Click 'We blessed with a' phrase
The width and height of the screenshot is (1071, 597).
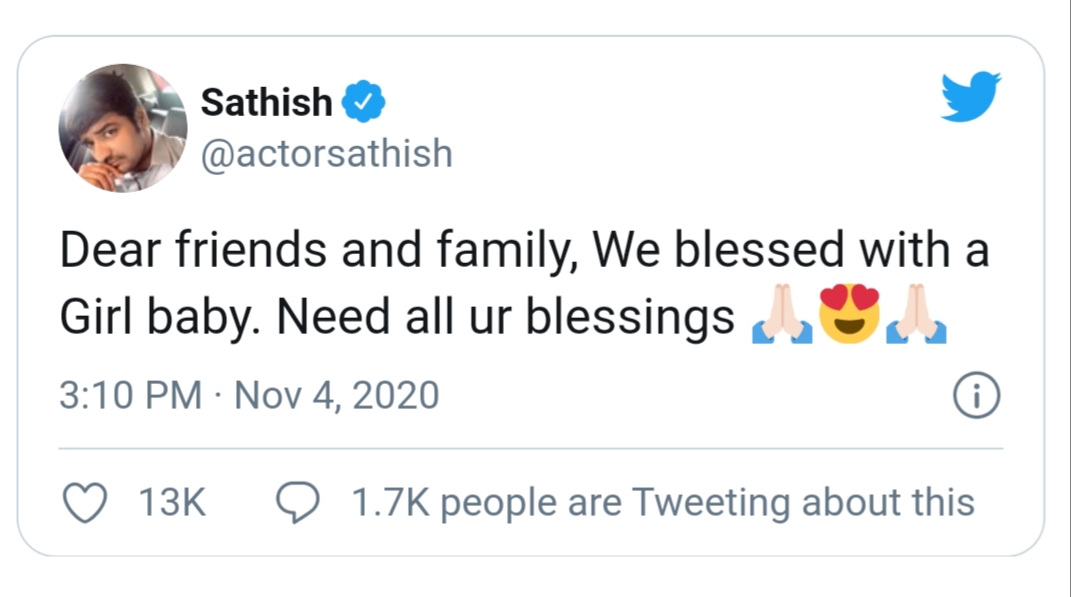791,250
